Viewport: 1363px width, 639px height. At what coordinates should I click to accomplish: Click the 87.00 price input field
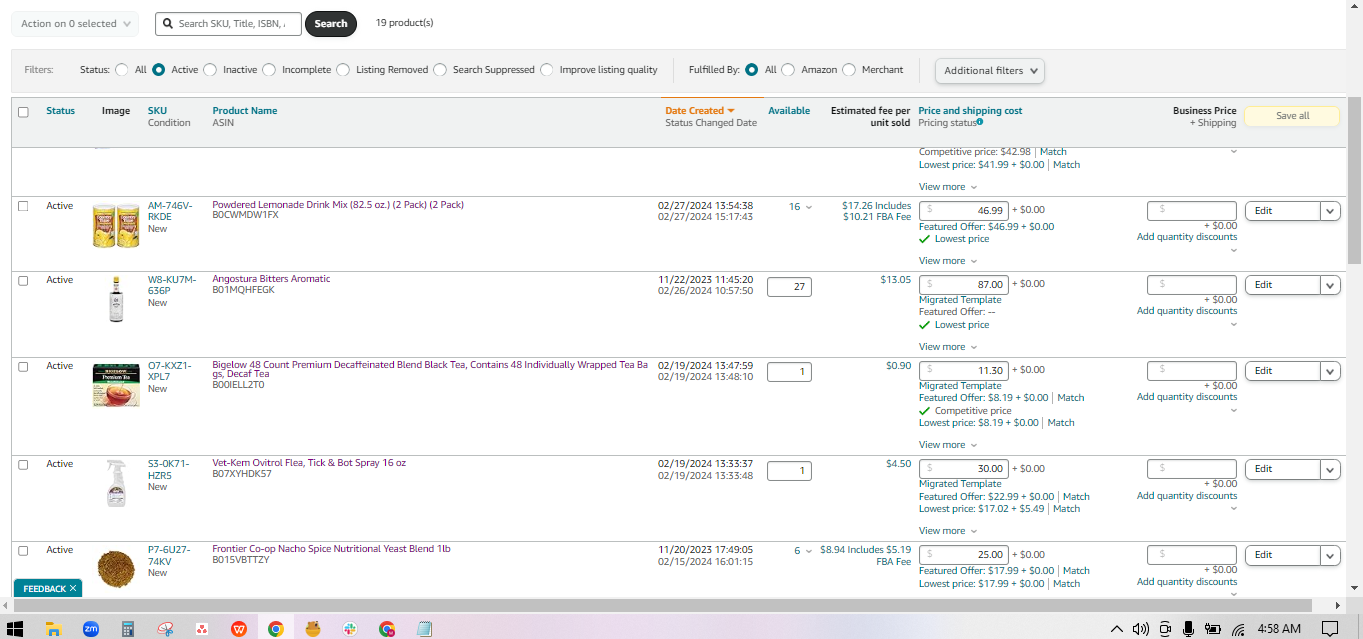pyautogui.click(x=964, y=285)
